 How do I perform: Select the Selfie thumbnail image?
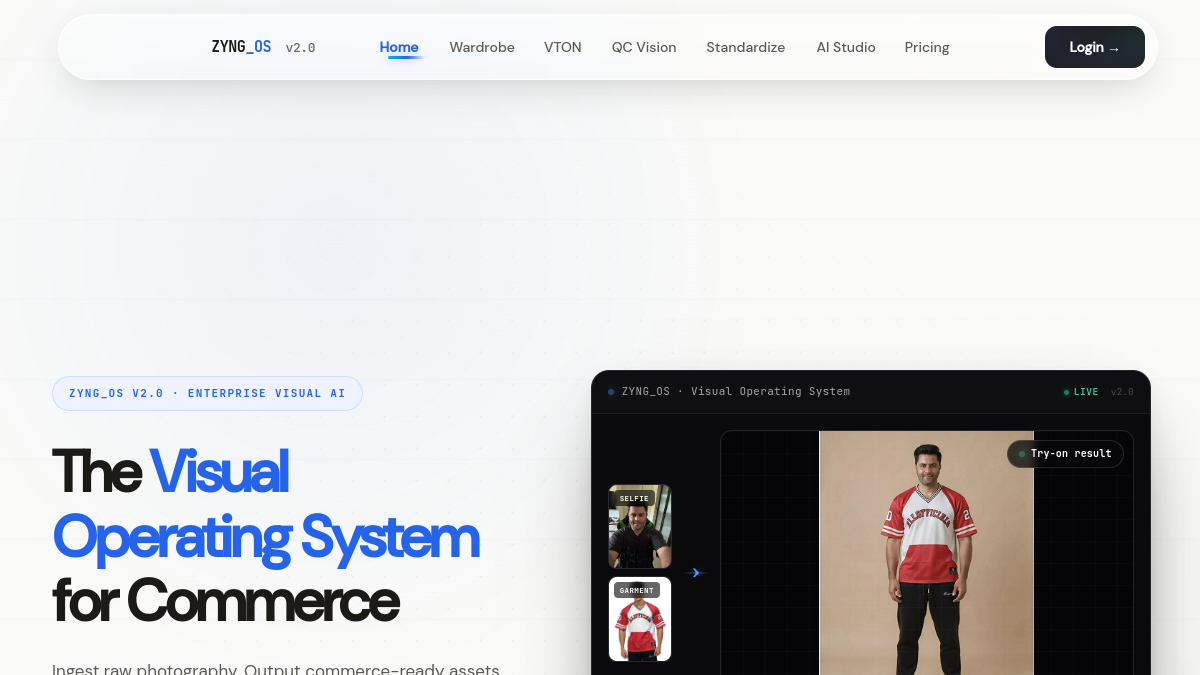point(640,527)
